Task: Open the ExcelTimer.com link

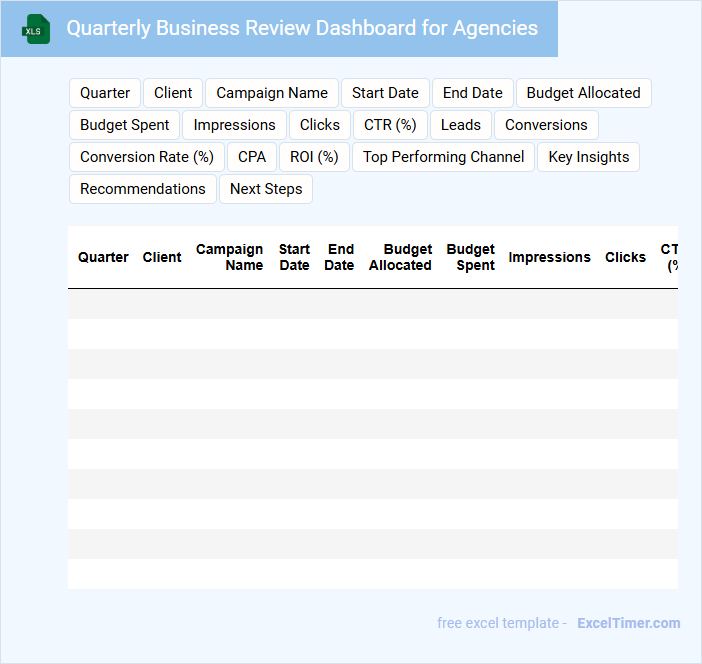Action: [628, 623]
